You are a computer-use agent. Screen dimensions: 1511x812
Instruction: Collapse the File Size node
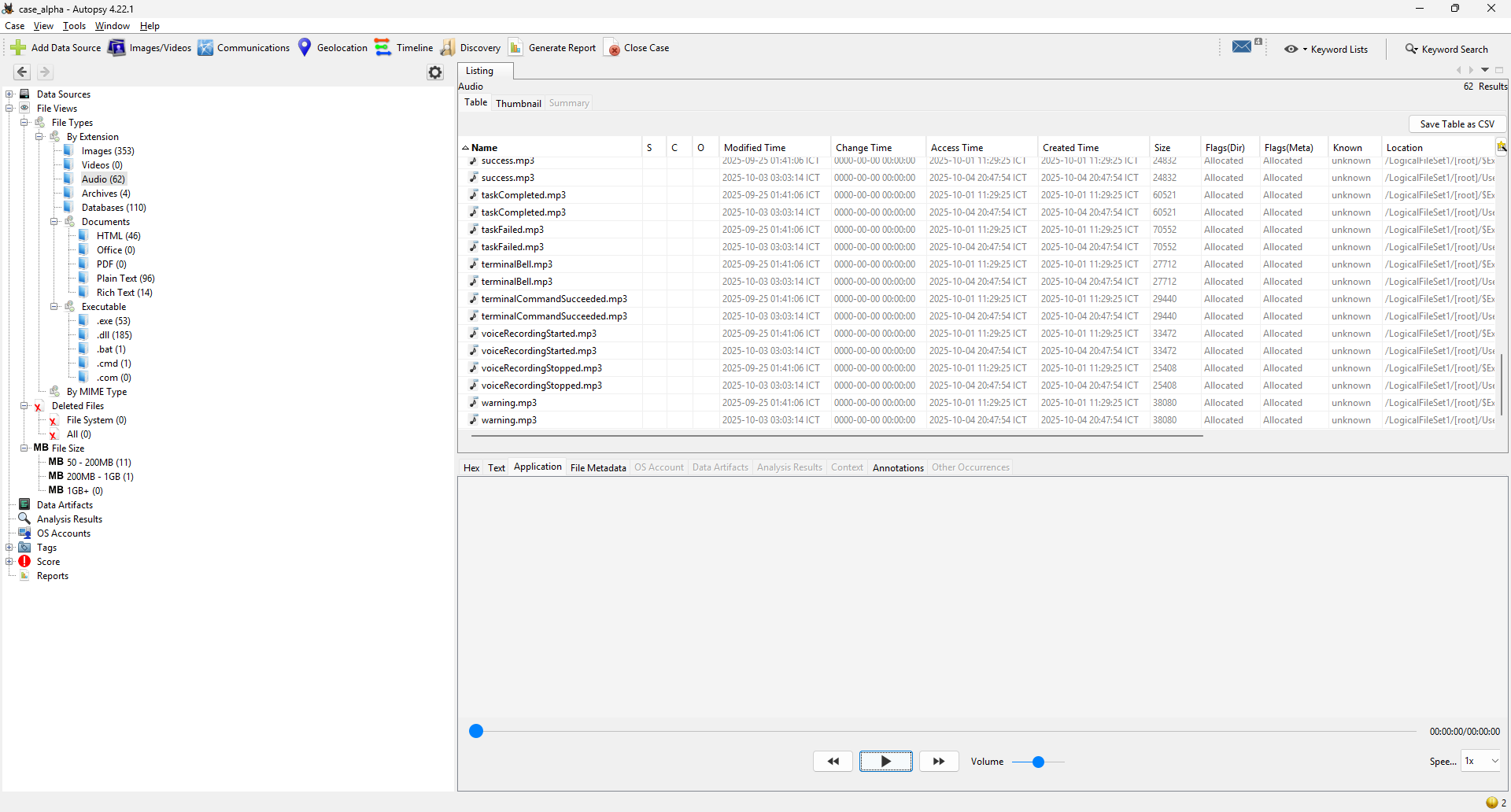pyautogui.click(x=24, y=448)
